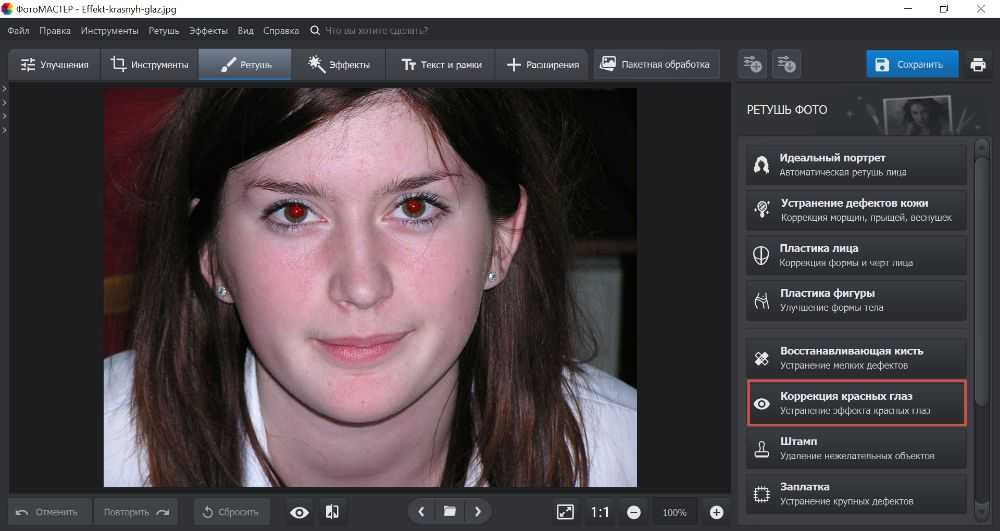Select Коррекция красных глаз tool
1000x531 pixels.
[x=856, y=403]
